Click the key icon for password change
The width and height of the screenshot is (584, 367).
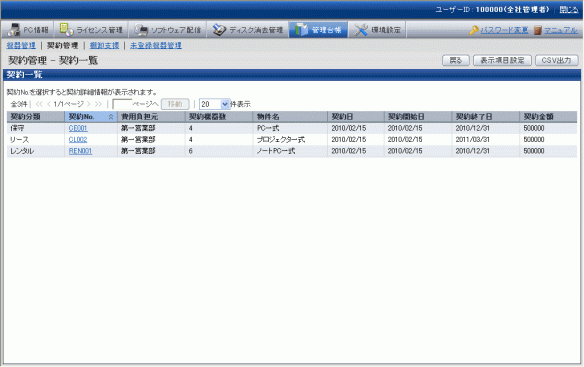tap(473, 30)
